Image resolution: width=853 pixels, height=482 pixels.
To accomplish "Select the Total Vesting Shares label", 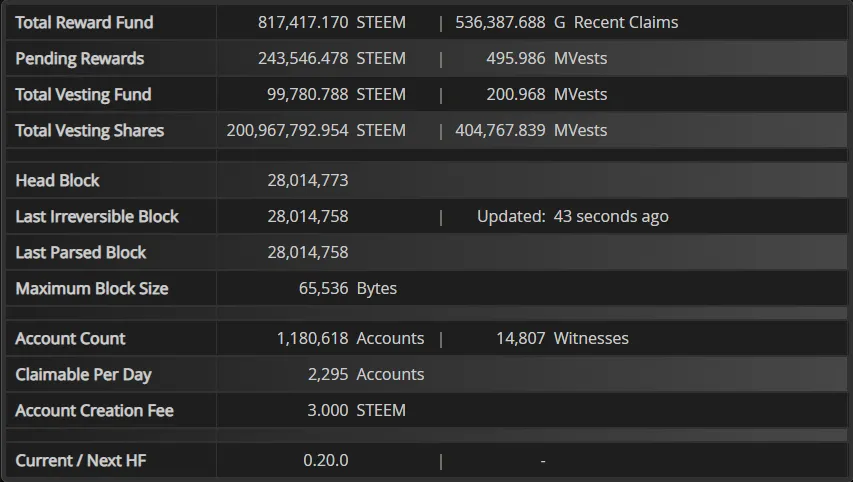I will click(90, 131).
